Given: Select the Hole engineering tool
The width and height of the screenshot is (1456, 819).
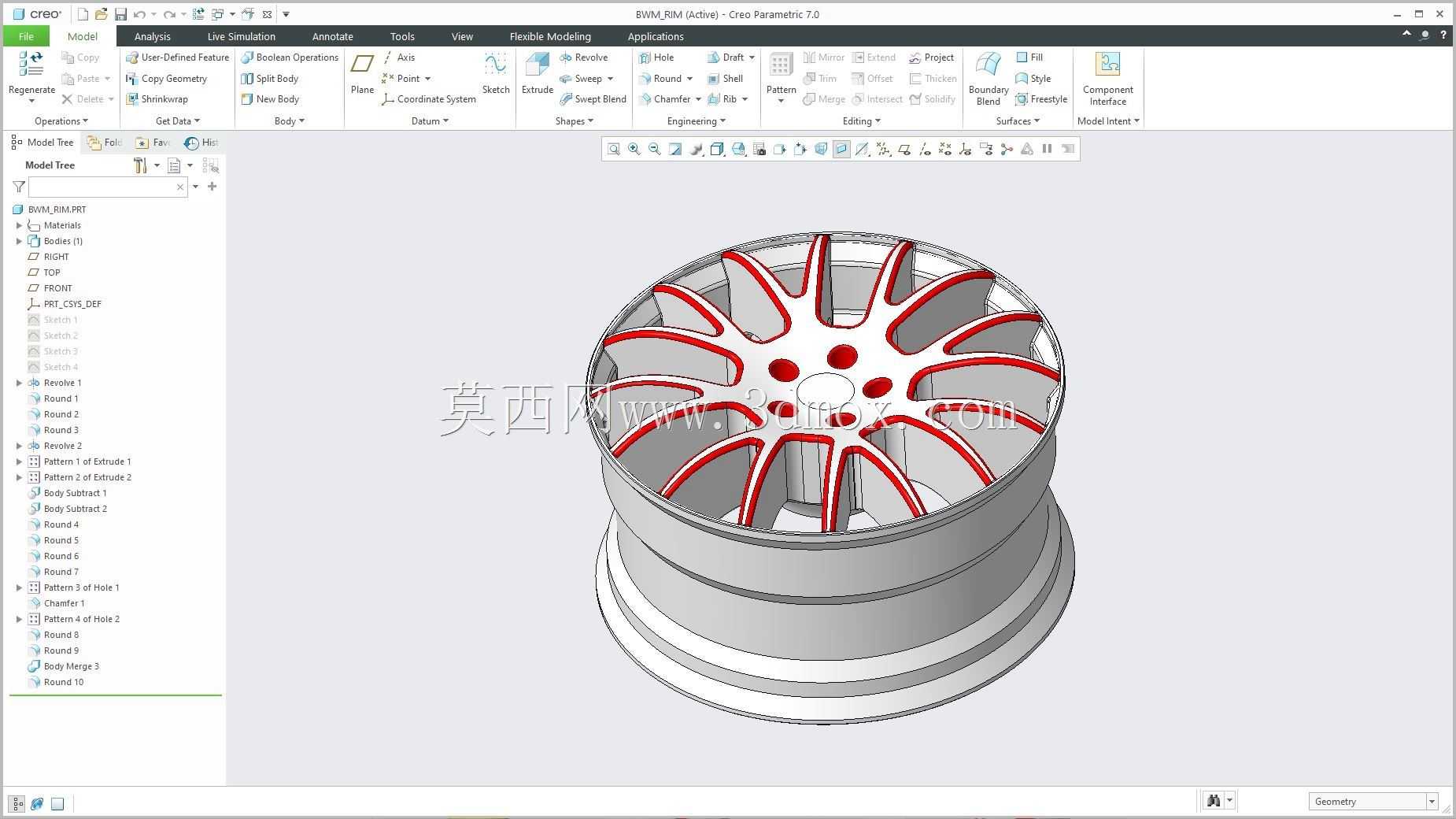Looking at the screenshot, I should pos(656,57).
